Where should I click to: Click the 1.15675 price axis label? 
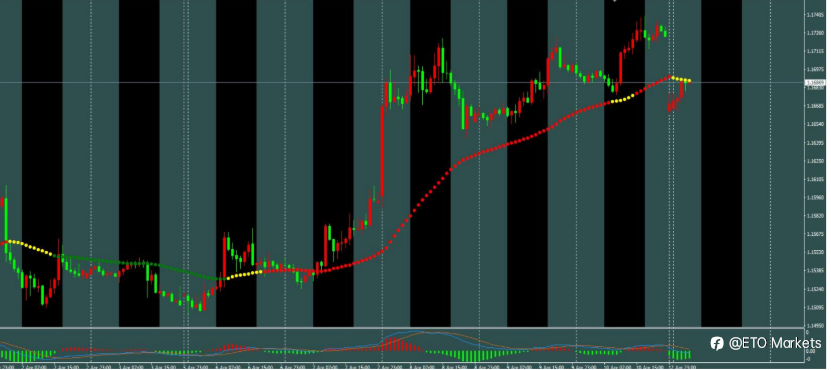pyautogui.click(x=815, y=234)
